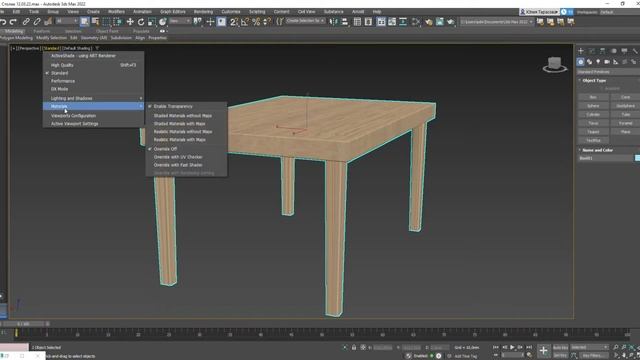Open the Rendering menu
640x360 pixels.
(x=203, y=12)
